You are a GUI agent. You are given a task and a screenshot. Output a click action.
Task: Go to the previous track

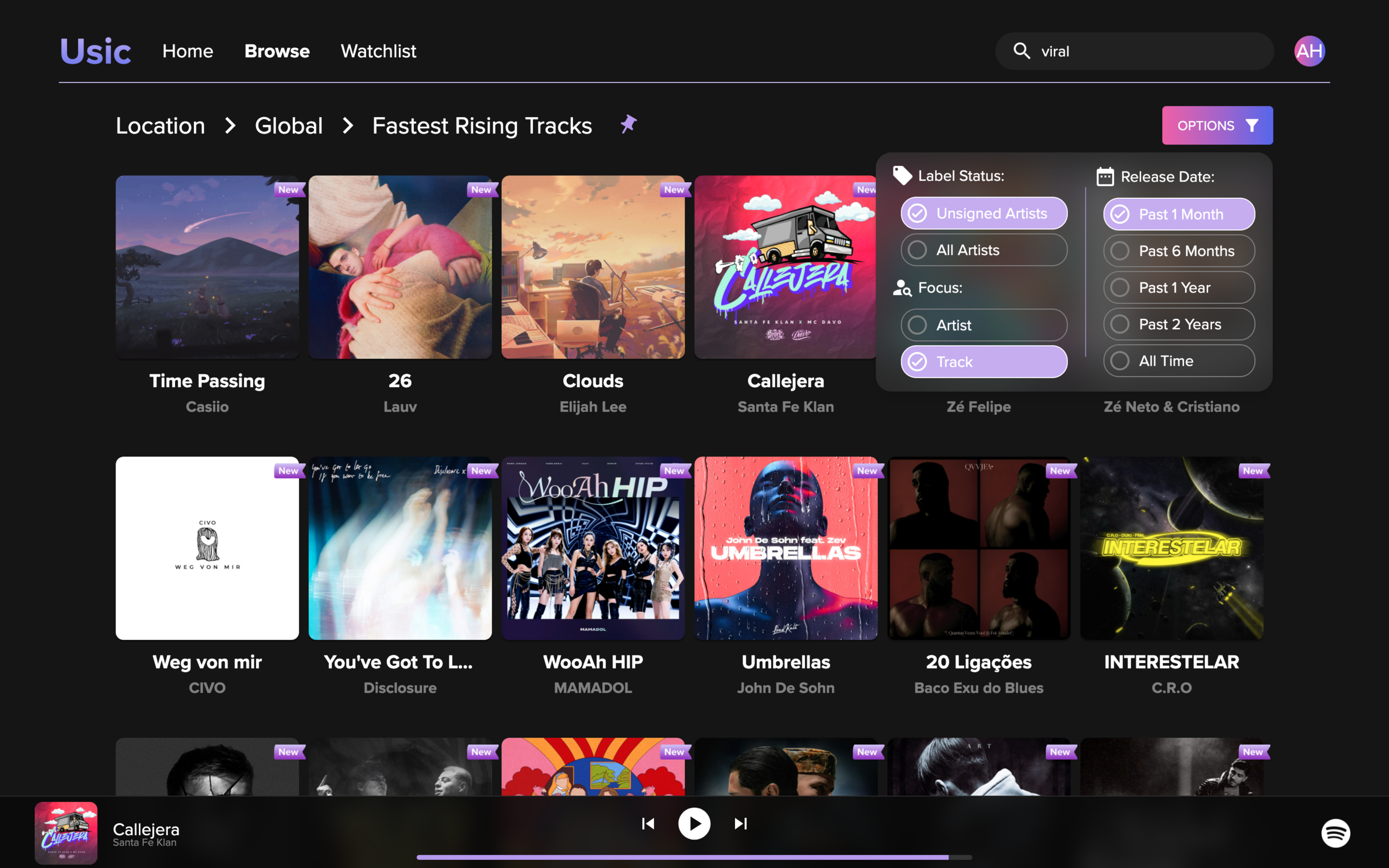[648, 824]
